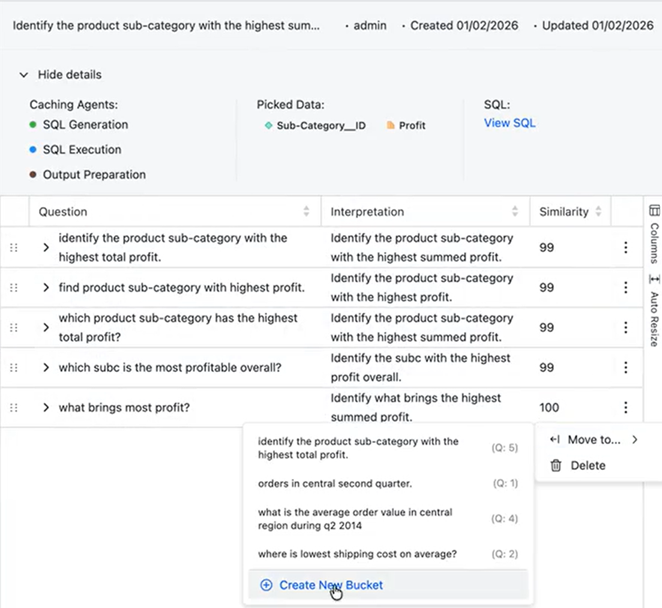
Task: Collapse details with Hide details chevron
Action: [x=23, y=74]
